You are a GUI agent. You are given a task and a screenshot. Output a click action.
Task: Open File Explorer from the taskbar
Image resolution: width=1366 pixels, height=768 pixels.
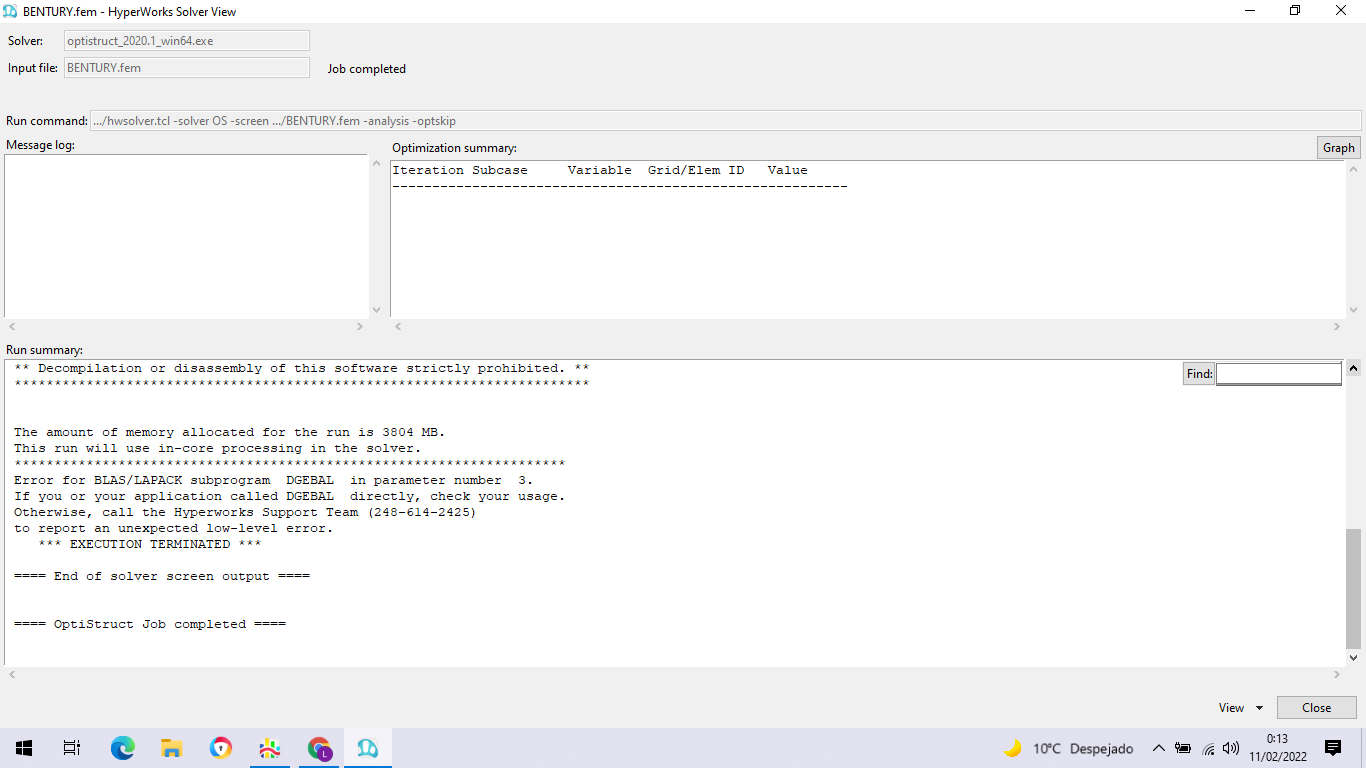click(171, 748)
